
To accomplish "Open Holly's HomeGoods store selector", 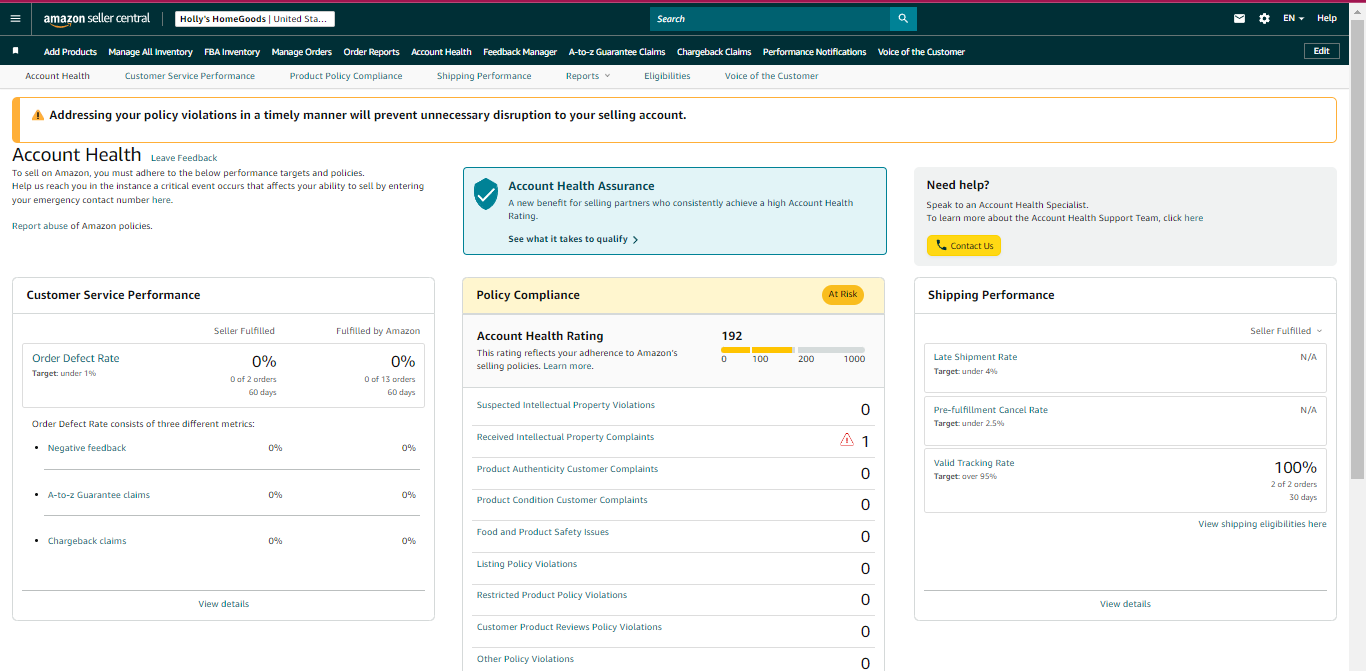I will click(254, 19).
